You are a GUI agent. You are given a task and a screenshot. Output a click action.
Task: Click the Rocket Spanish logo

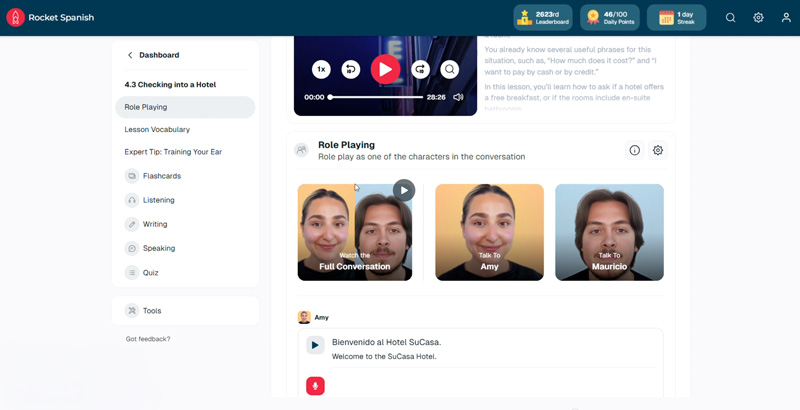pos(50,17)
